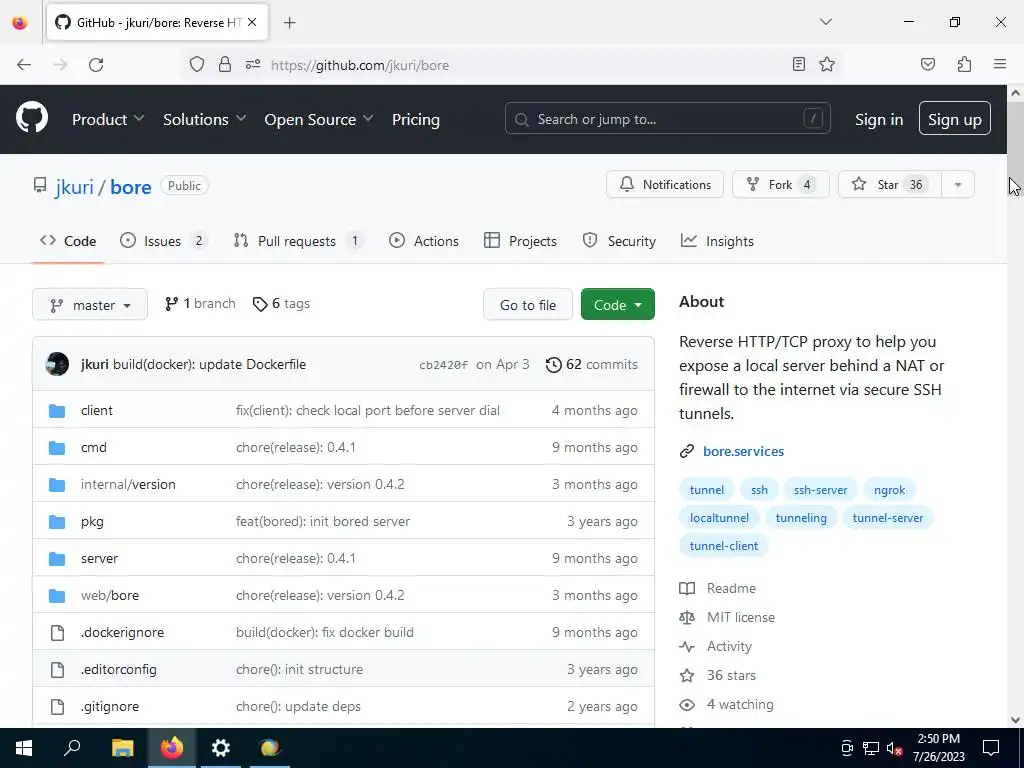
Task: Open the Readme link in About
Action: 731,588
